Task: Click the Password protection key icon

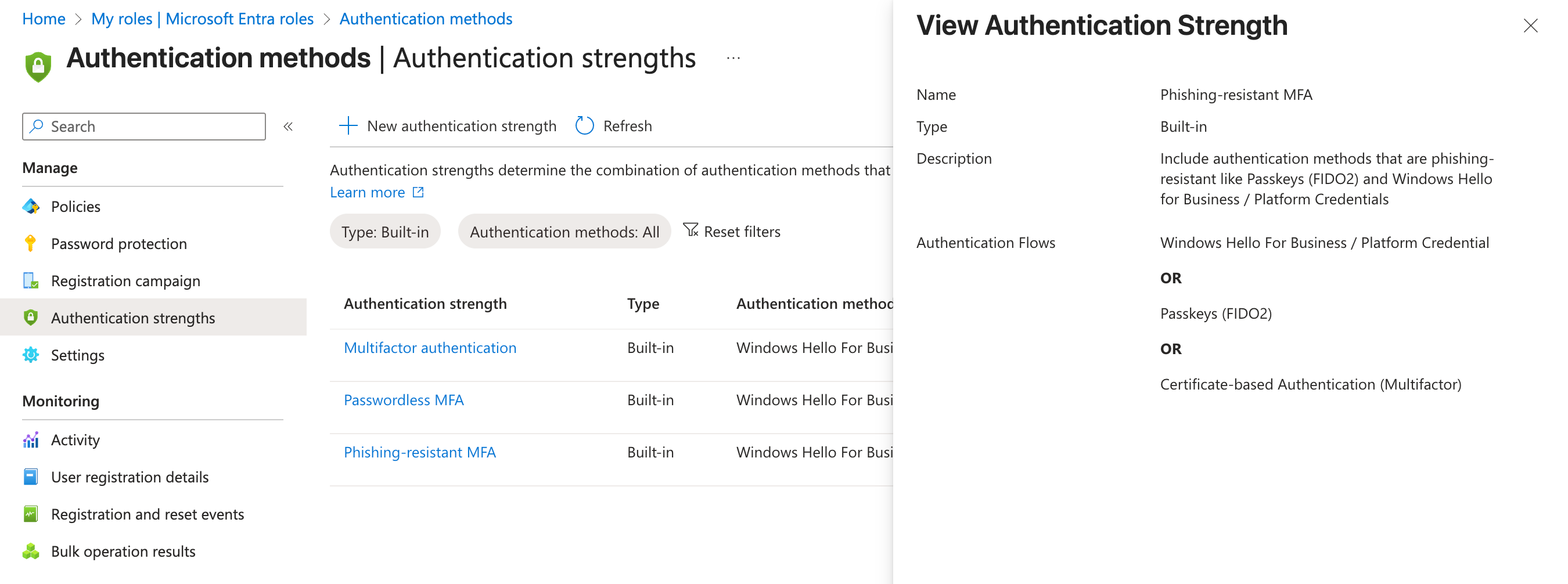Action: click(30, 244)
